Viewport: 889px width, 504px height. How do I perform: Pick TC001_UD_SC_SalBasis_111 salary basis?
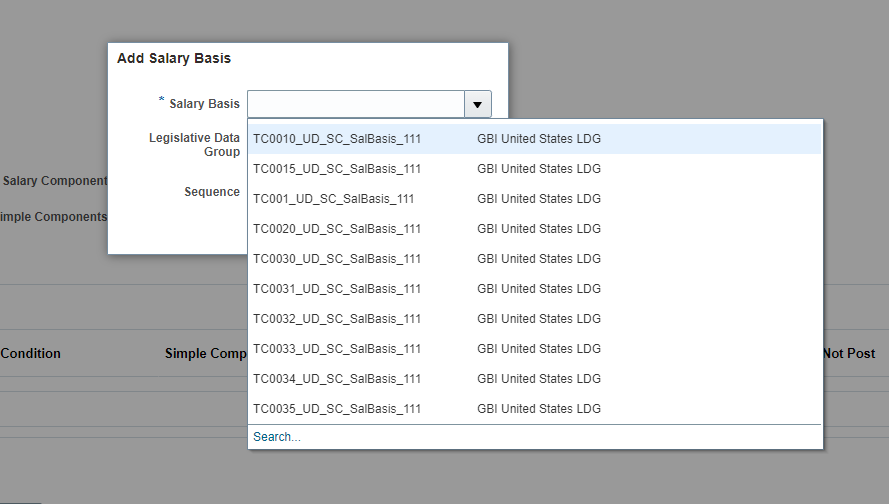[333, 199]
